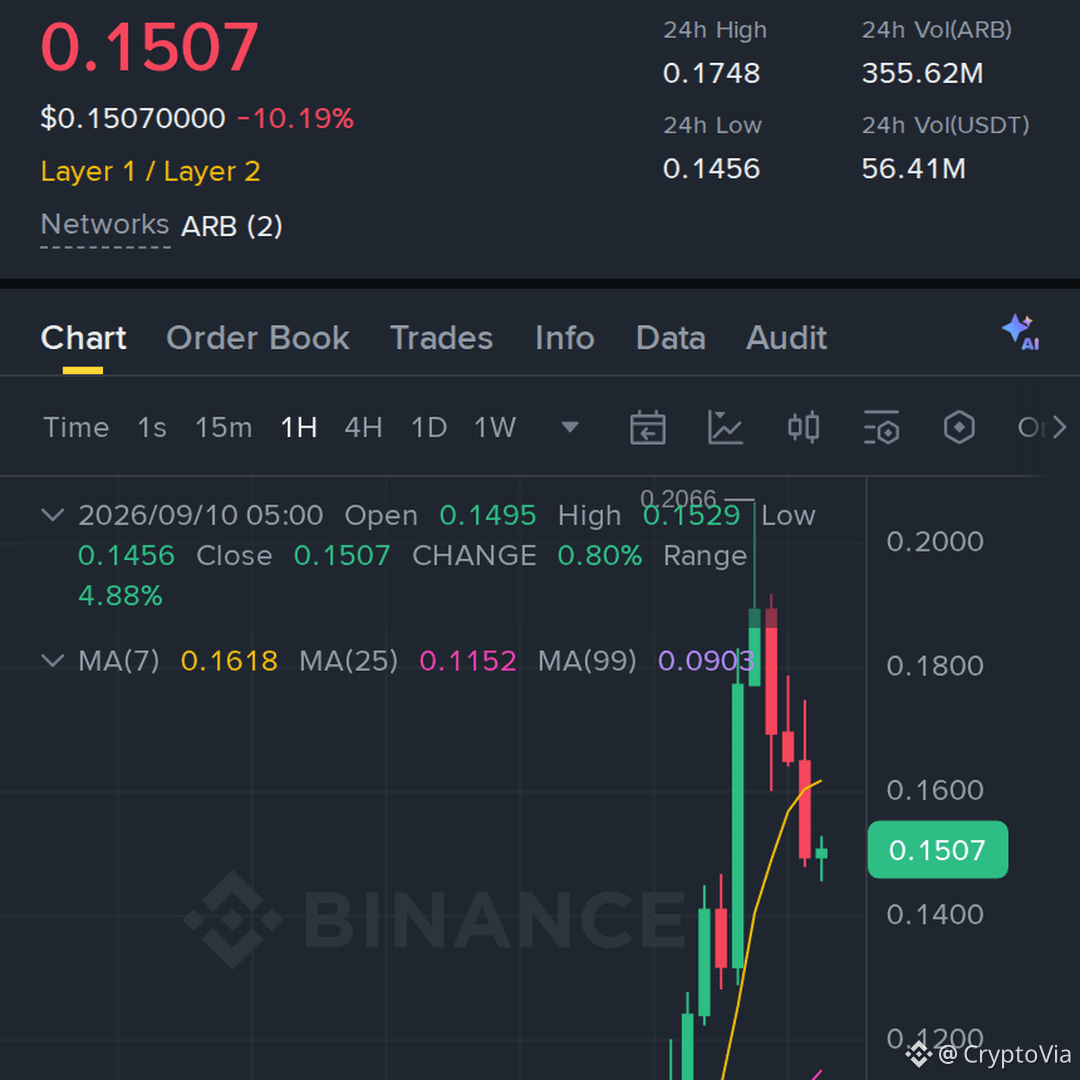The height and width of the screenshot is (1080, 1080).
Task: Open the line chart indicators icon
Action: point(725,428)
